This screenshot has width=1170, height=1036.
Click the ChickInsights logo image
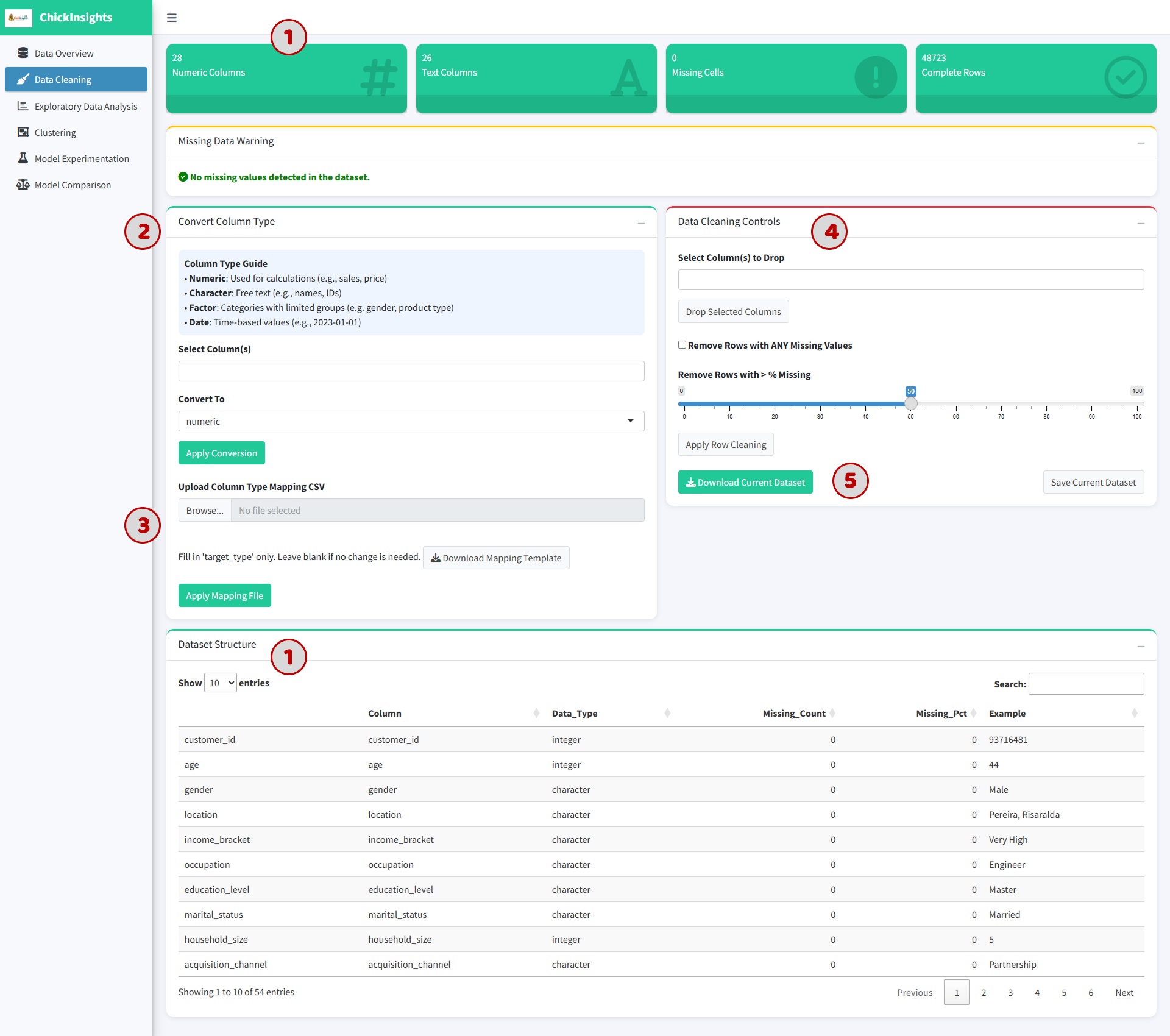(x=18, y=18)
